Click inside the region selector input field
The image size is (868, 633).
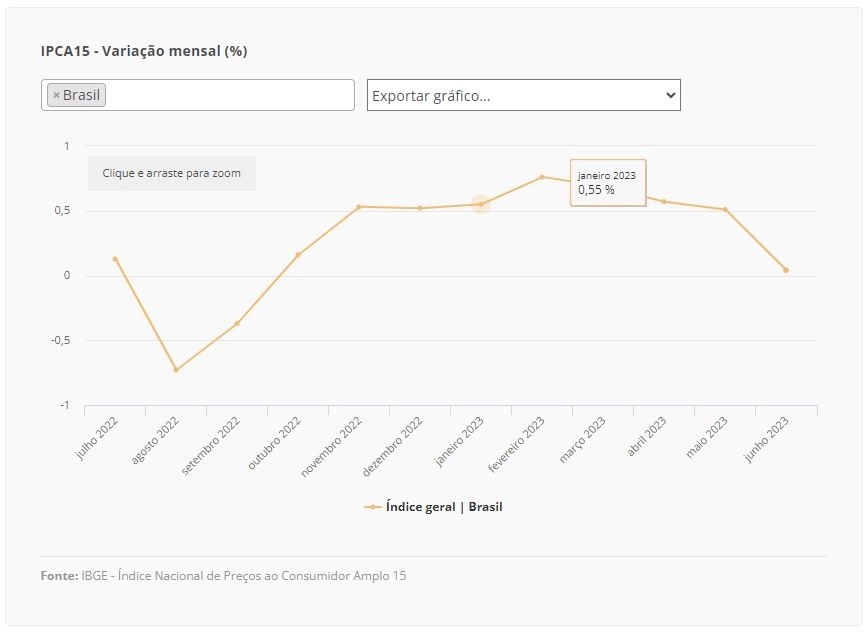pyautogui.click(x=228, y=95)
